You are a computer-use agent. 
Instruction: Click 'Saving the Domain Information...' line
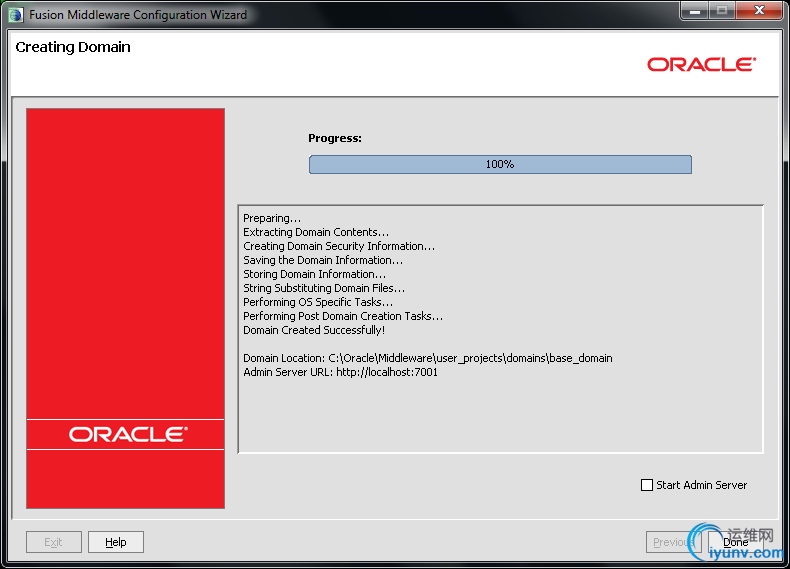point(323,260)
